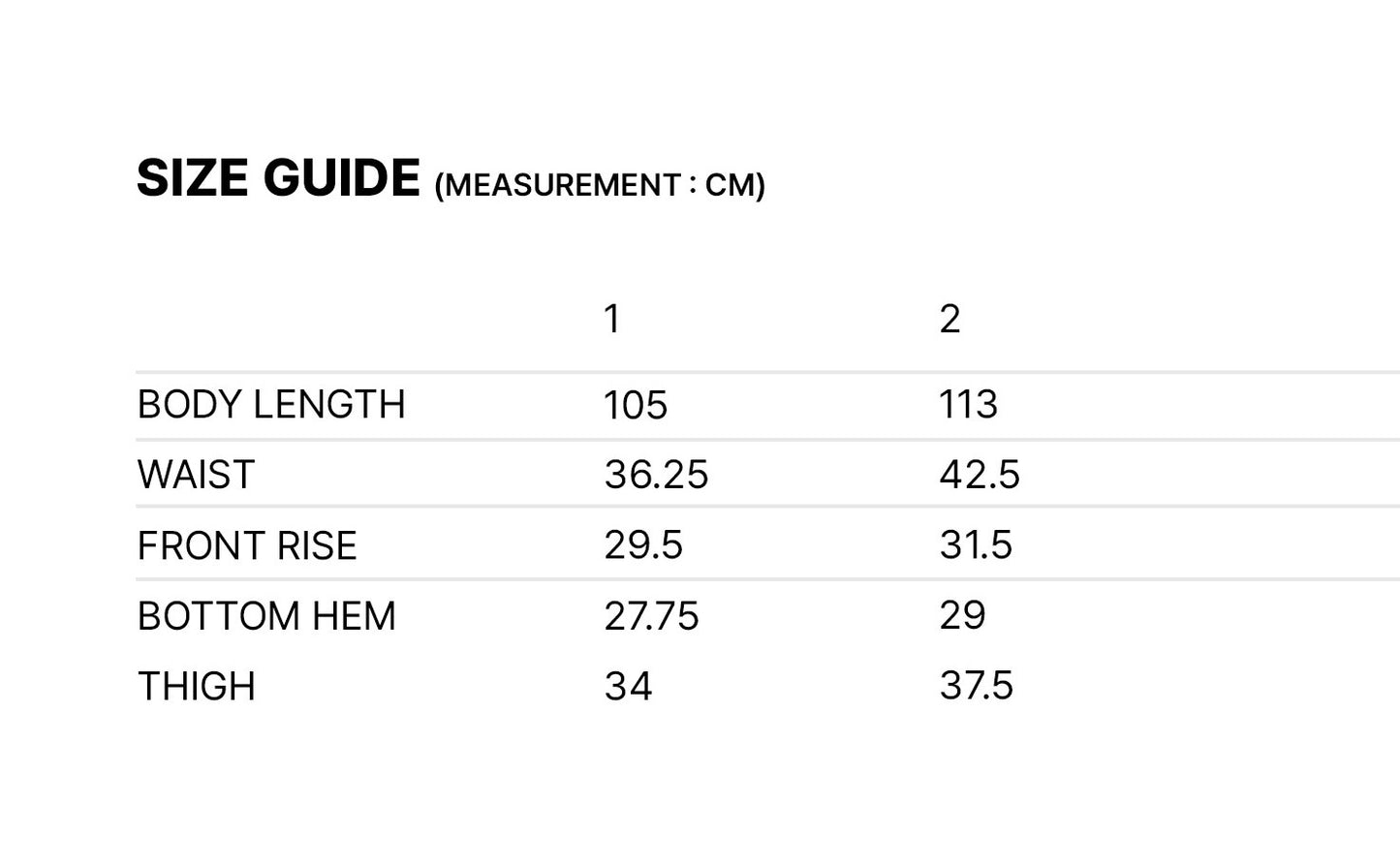Click the MEASUREMENT : CM unit note
The height and width of the screenshot is (868, 1400).
click(600, 185)
